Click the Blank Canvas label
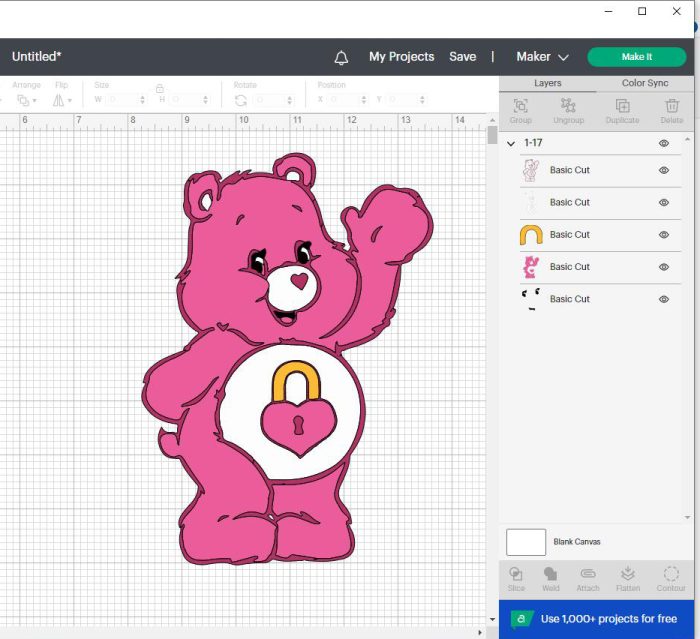The image size is (700, 639). 577,542
